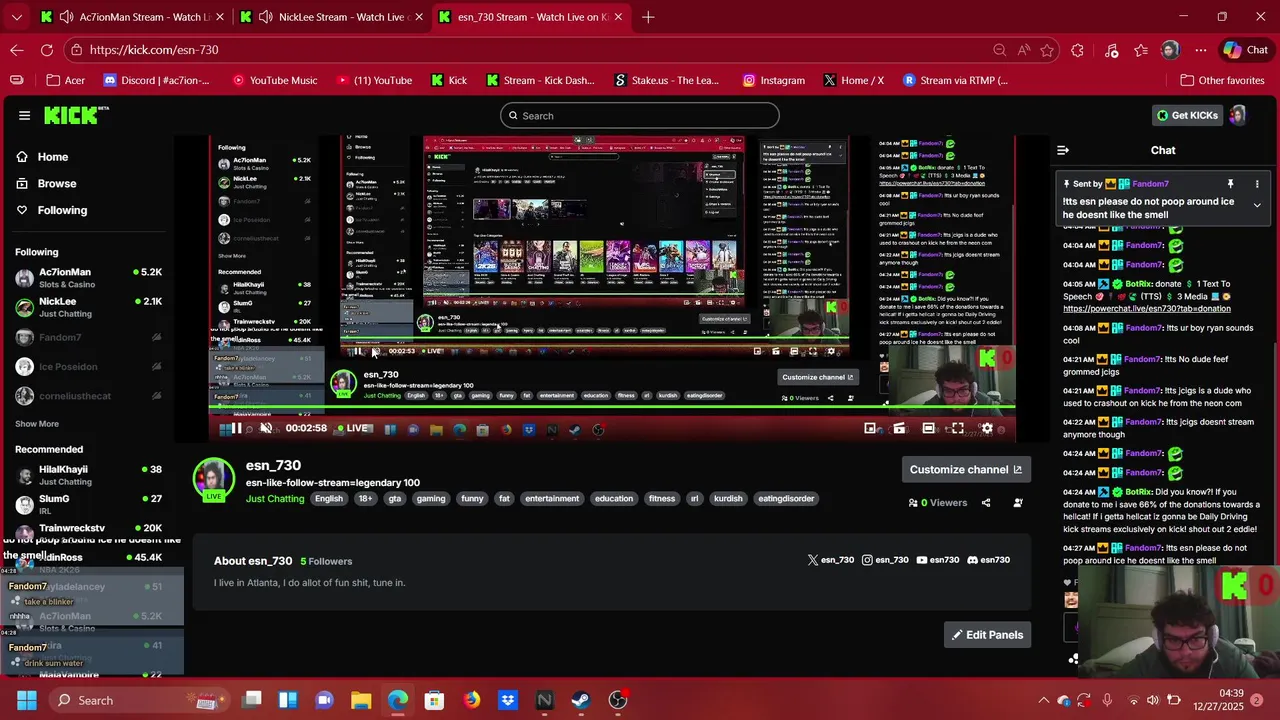Image resolution: width=1280 pixels, height=720 pixels.
Task: Open esn730's Discord link
Action: 988,560
